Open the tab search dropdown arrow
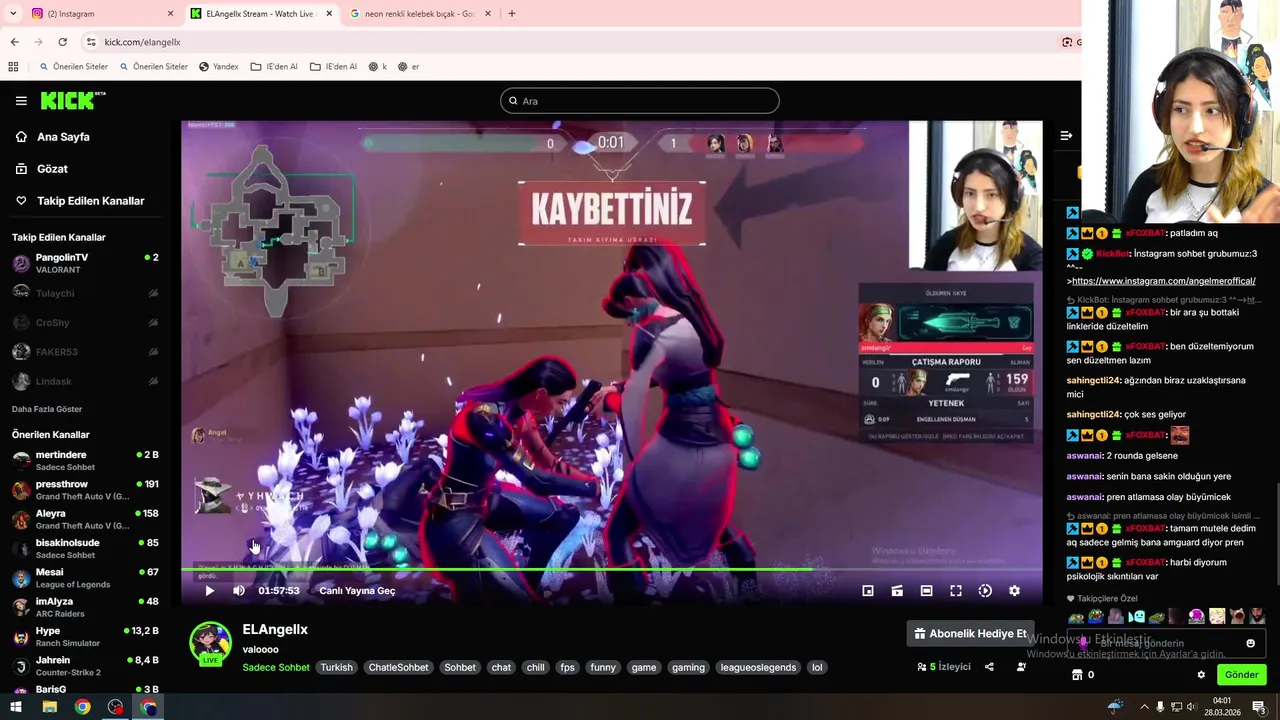This screenshot has height=720, width=1280. 13,14
